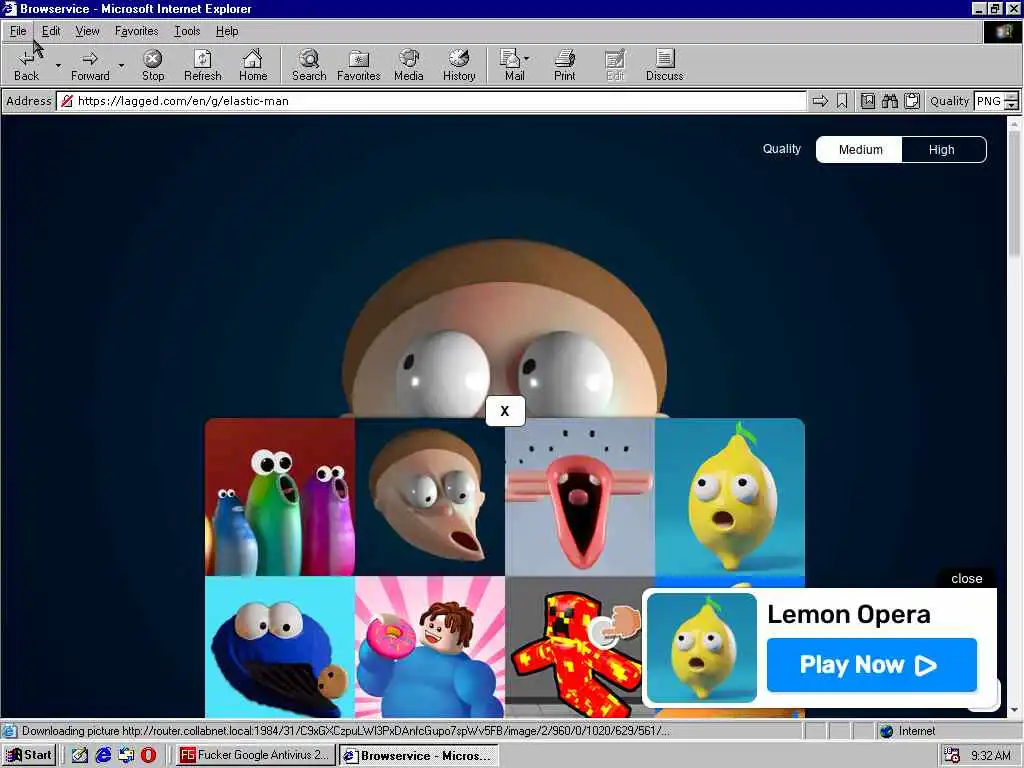Open the Forward button history dropdown arrow
This screenshot has width=1024, height=768.
point(121,65)
